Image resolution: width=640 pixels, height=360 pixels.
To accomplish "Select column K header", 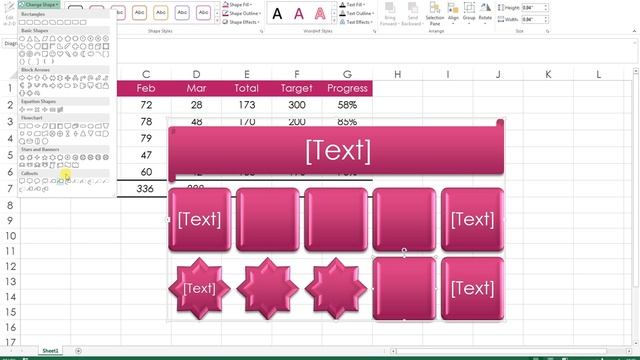I will pos(548,74).
